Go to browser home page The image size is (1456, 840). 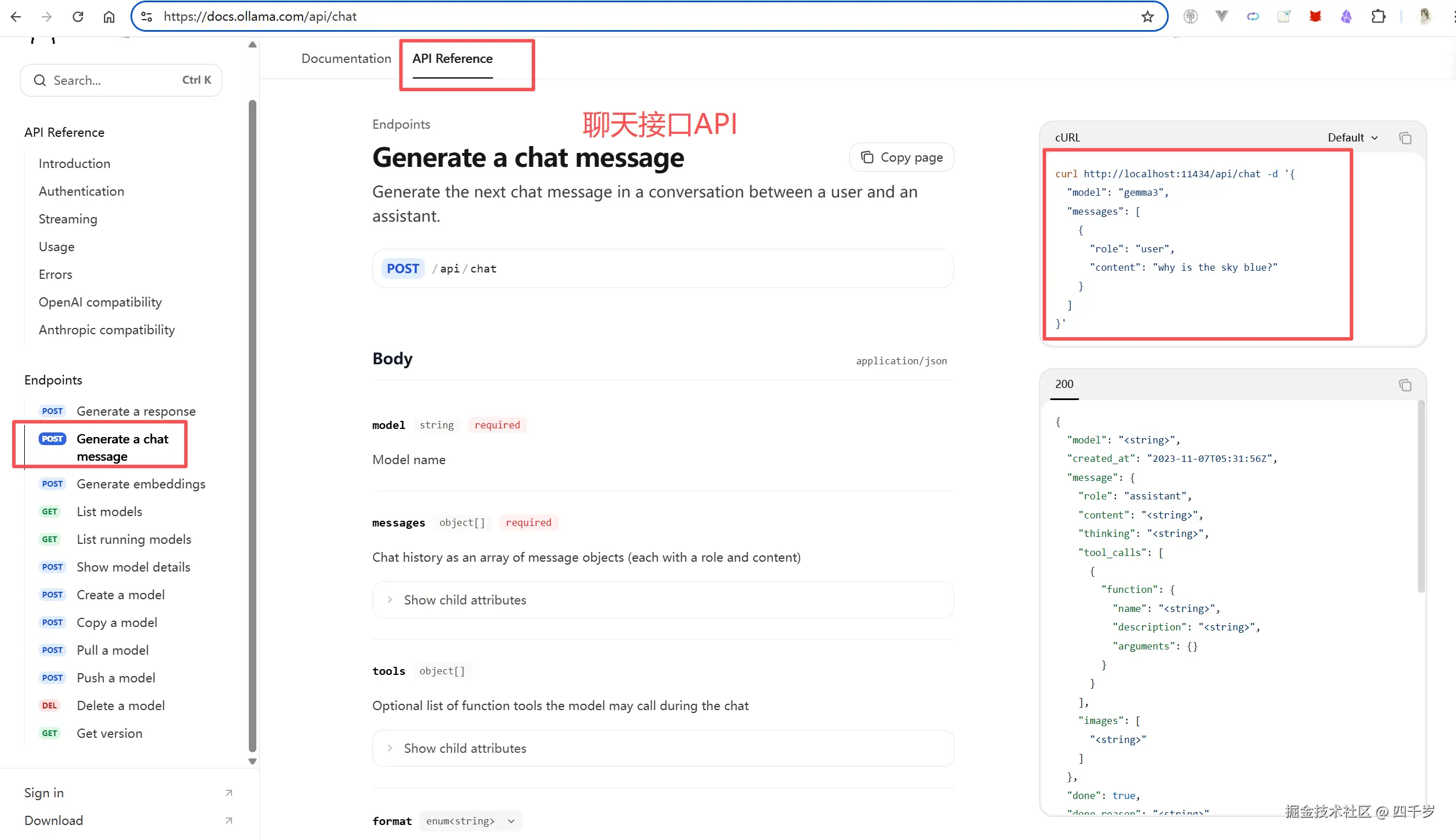pyautogui.click(x=109, y=17)
